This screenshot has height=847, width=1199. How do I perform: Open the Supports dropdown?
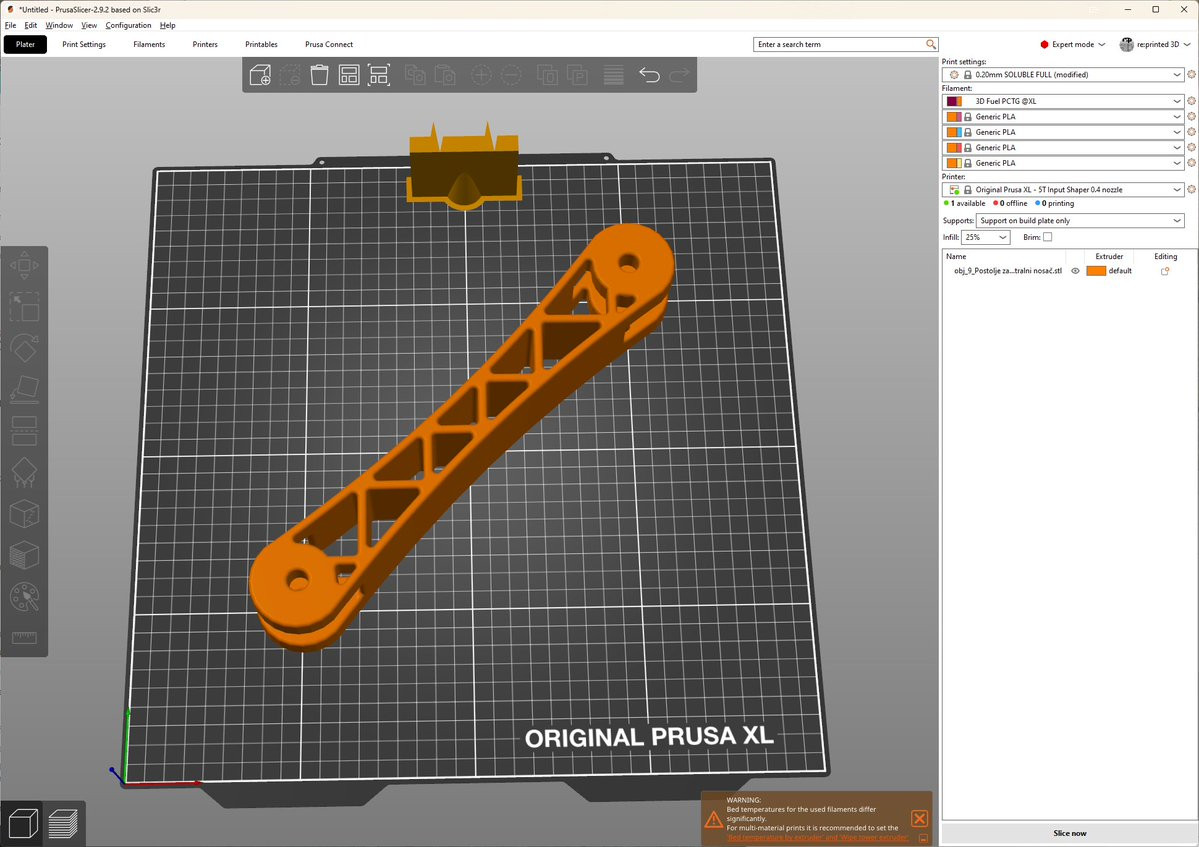pos(1080,220)
